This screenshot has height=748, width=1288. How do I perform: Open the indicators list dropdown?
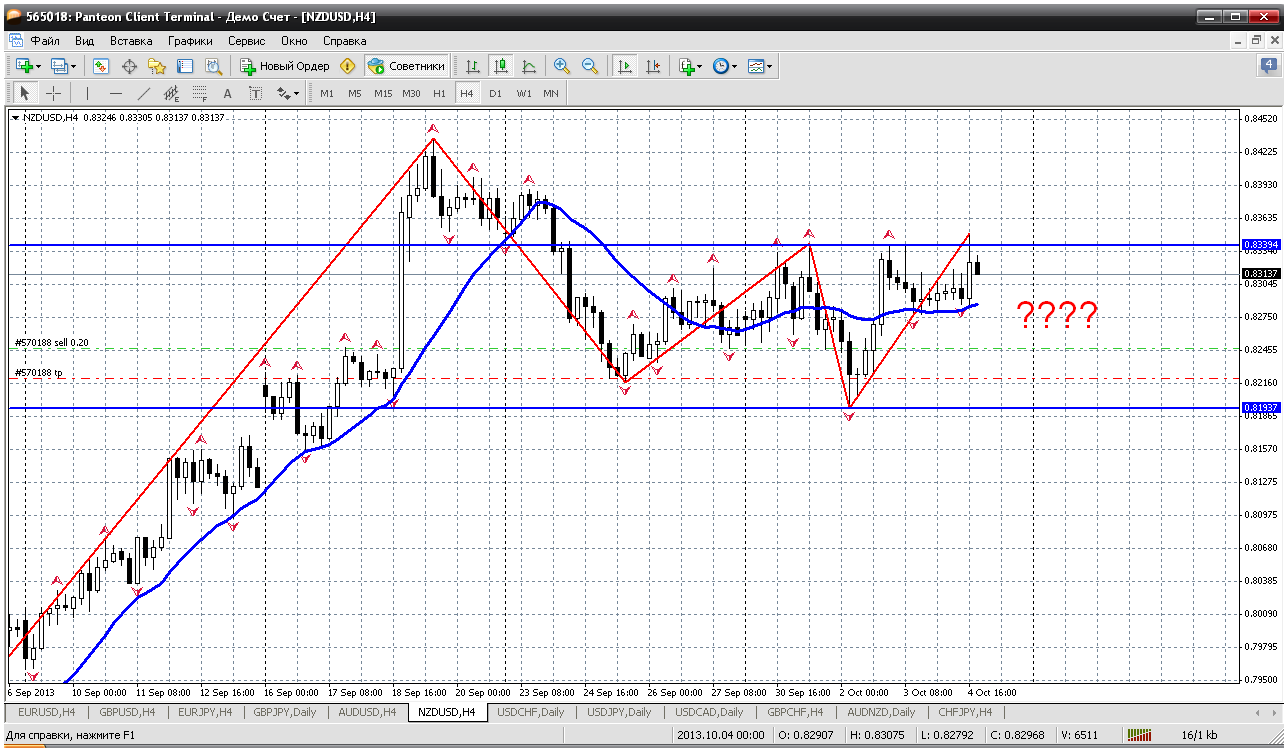tap(689, 66)
